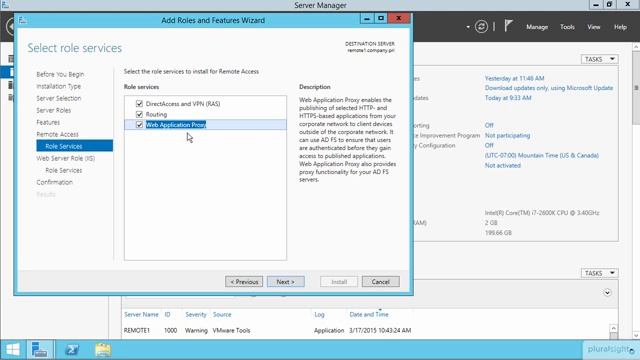Open the Windows Start button
This screenshot has width=640, height=360.
pos(13,350)
